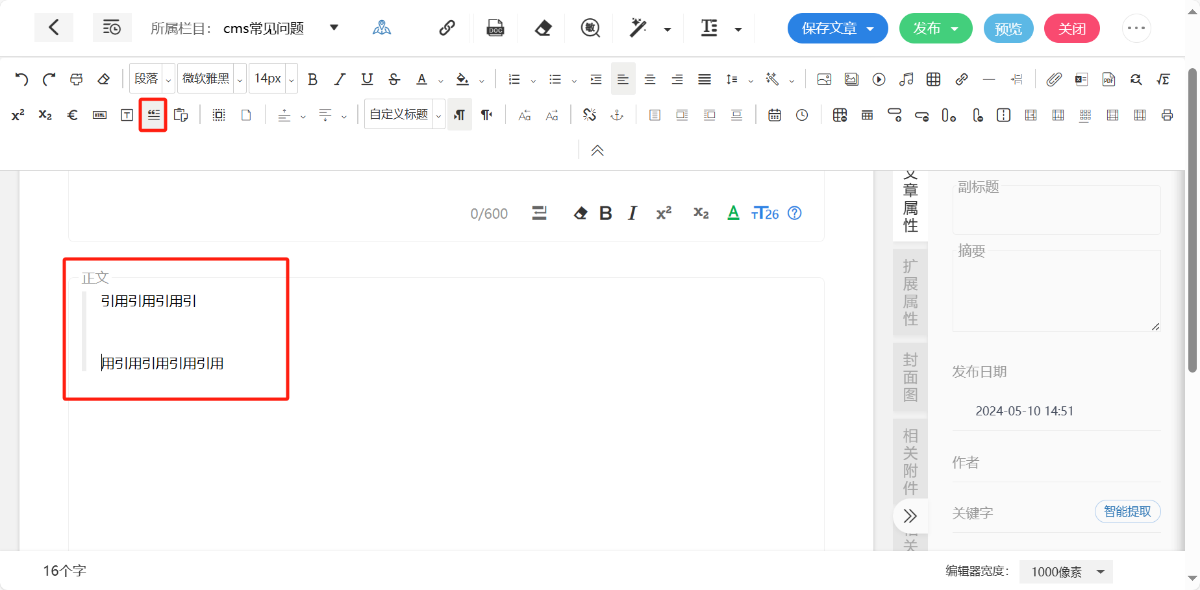Click the 智能提取 keyword extraction button
The image size is (1200, 590).
(1128, 512)
